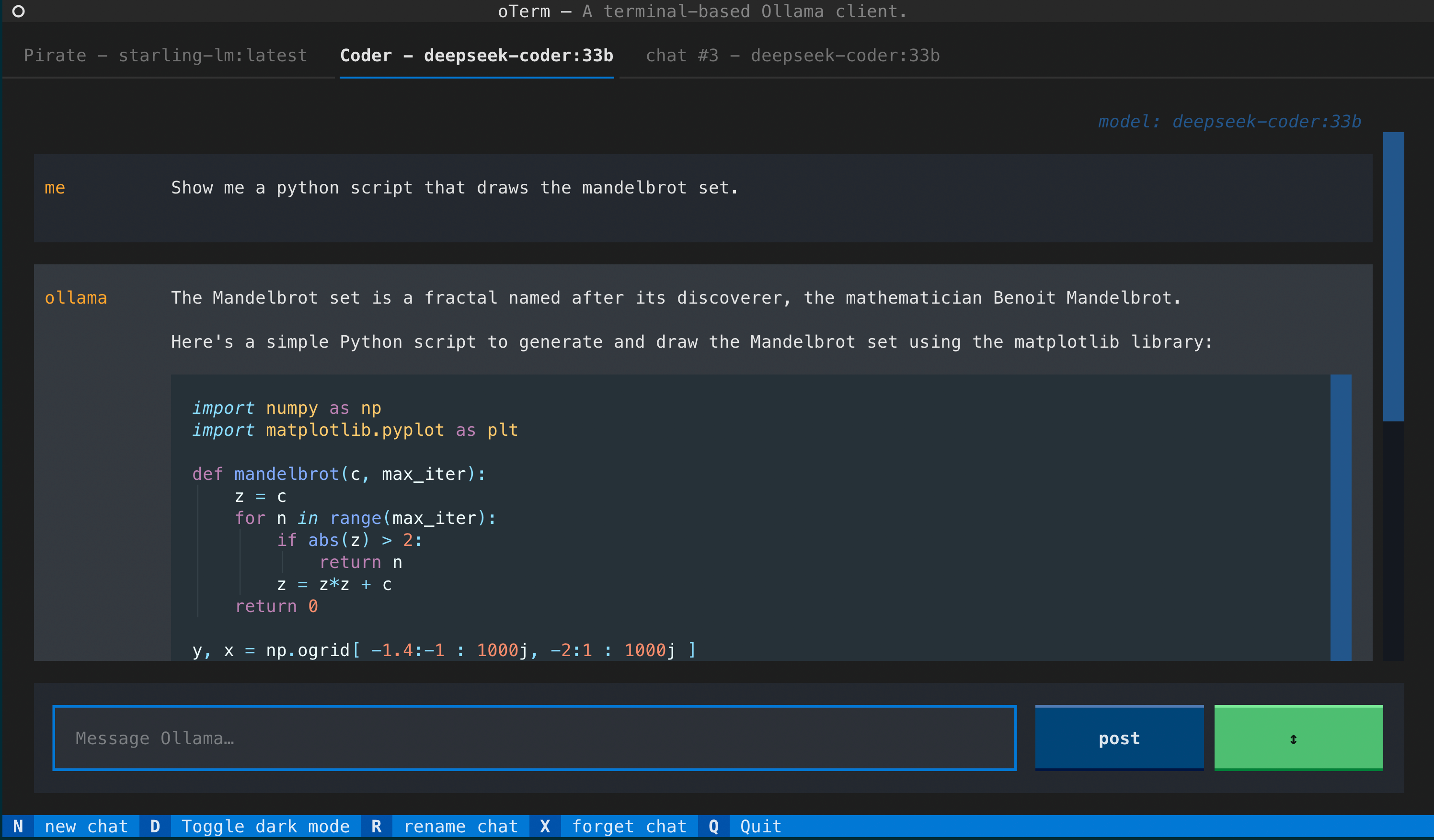Image resolution: width=1434 pixels, height=840 pixels.
Task: Click the 'for n in range(max_iter):' line
Action: coord(366,518)
